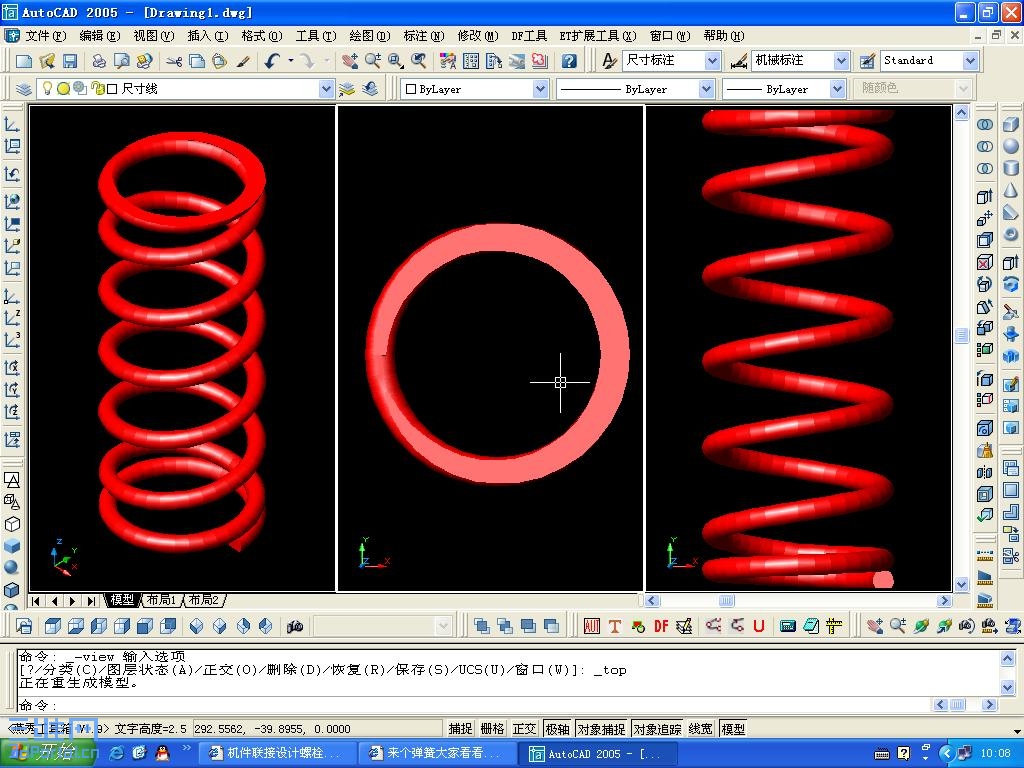The height and width of the screenshot is (768, 1024).
Task: Open the undo history dropdown arrow
Action: (x=291, y=61)
